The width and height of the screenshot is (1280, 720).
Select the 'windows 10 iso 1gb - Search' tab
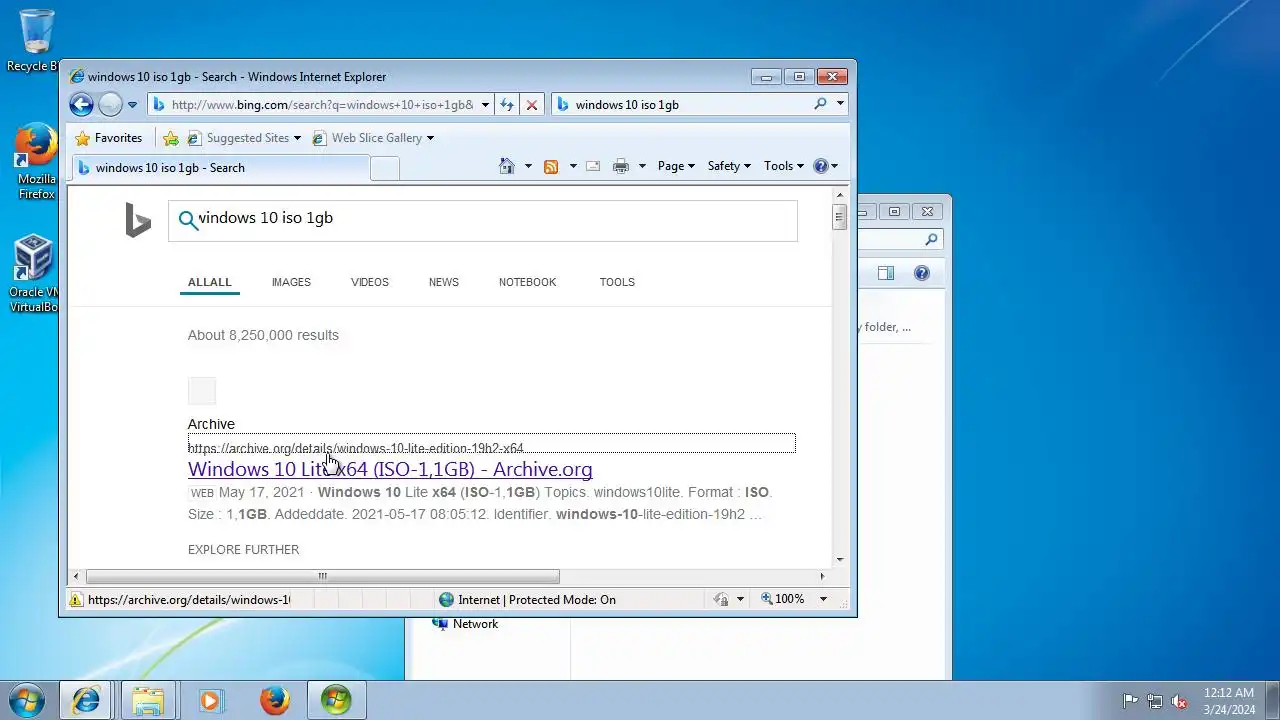pyautogui.click(x=220, y=168)
